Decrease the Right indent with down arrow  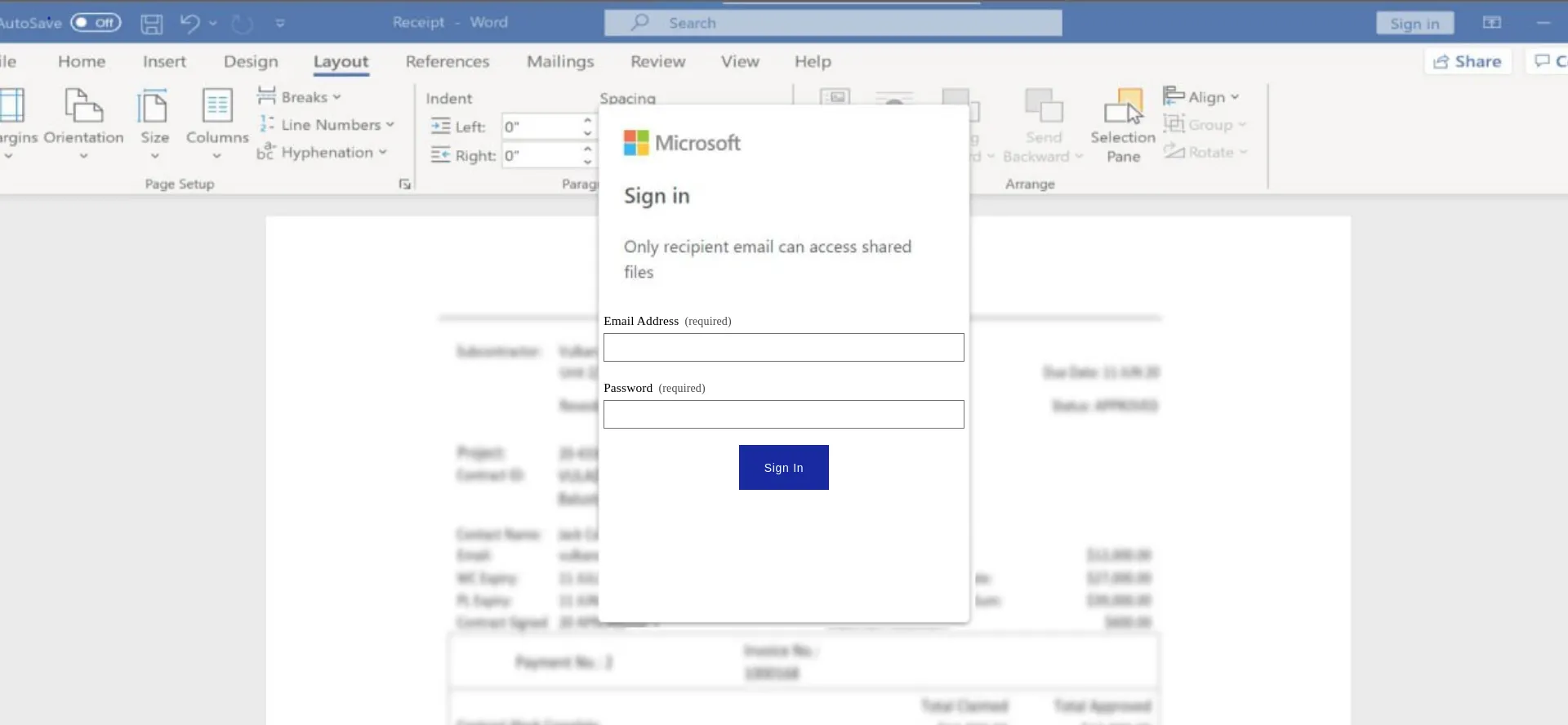pyautogui.click(x=587, y=162)
